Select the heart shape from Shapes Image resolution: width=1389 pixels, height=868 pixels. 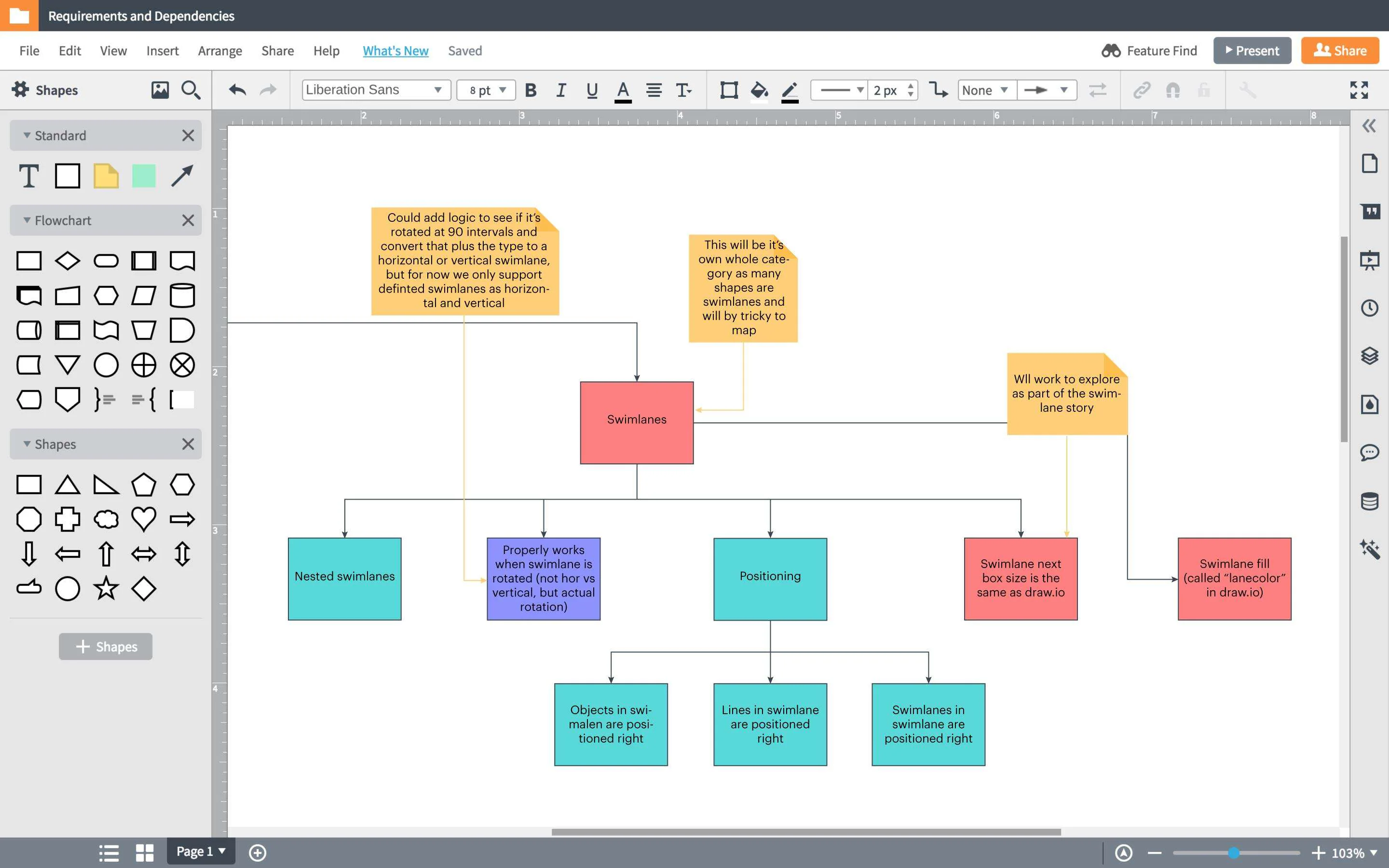pyautogui.click(x=144, y=519)
